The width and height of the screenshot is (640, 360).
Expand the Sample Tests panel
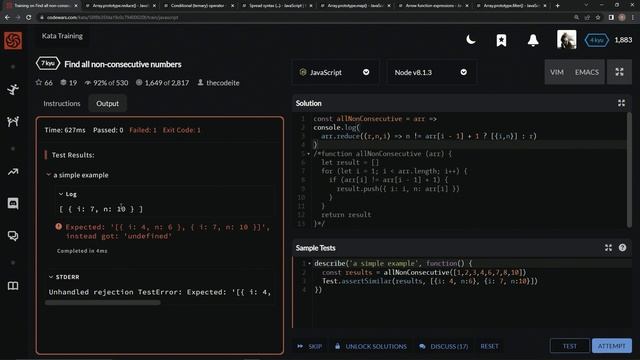[x=608, y=248]
